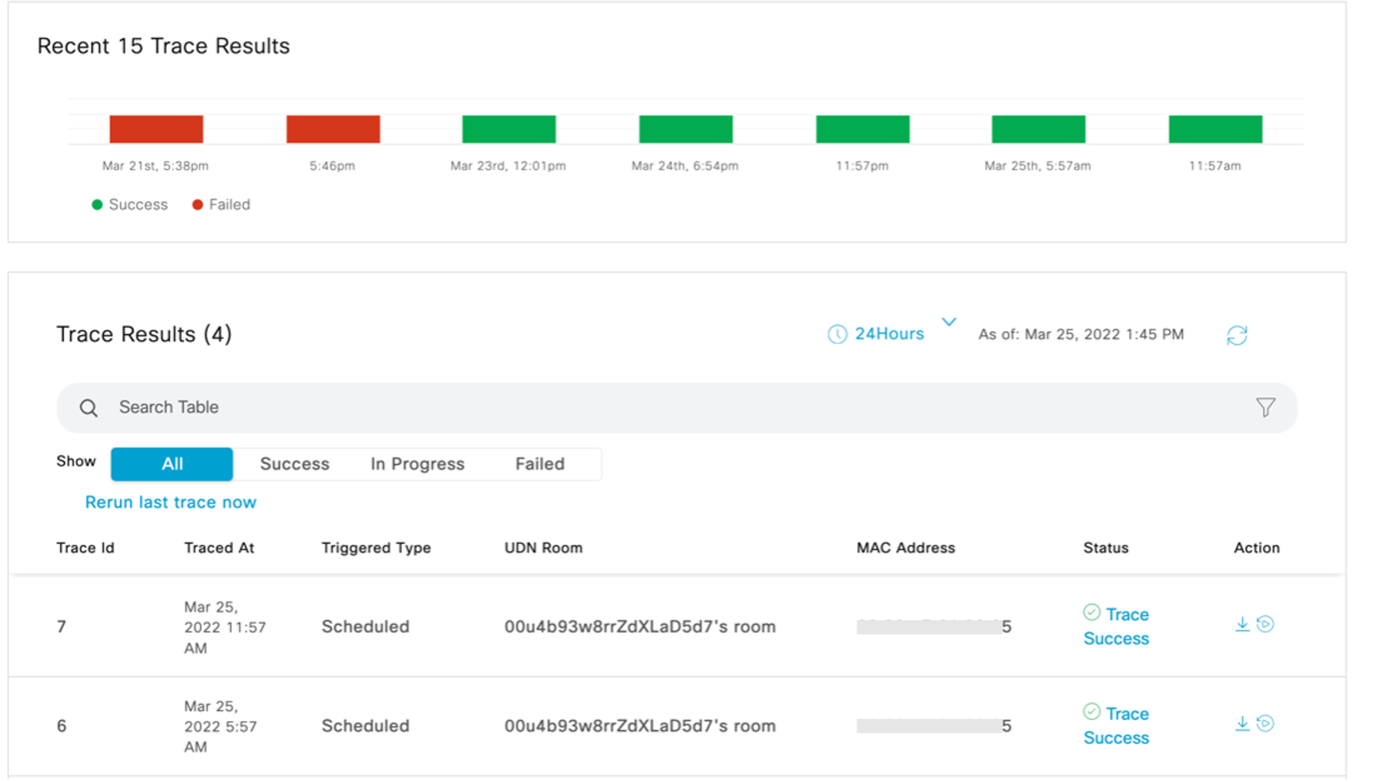Sort table by Traced At column
The image size is (1381, 782).
(x=218, y=548)
